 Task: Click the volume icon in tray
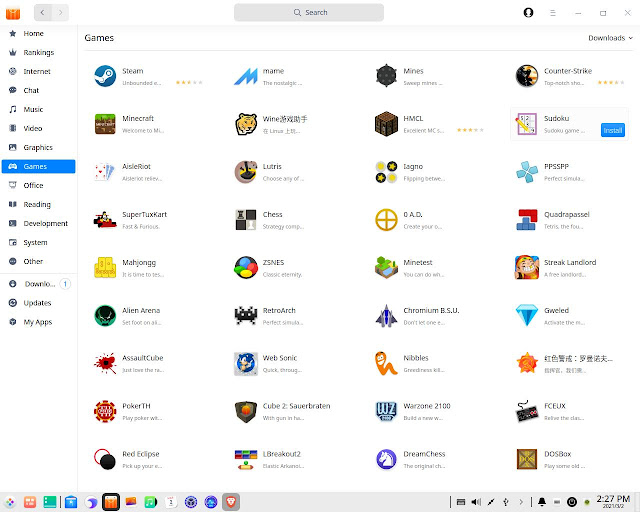(476, 502)
